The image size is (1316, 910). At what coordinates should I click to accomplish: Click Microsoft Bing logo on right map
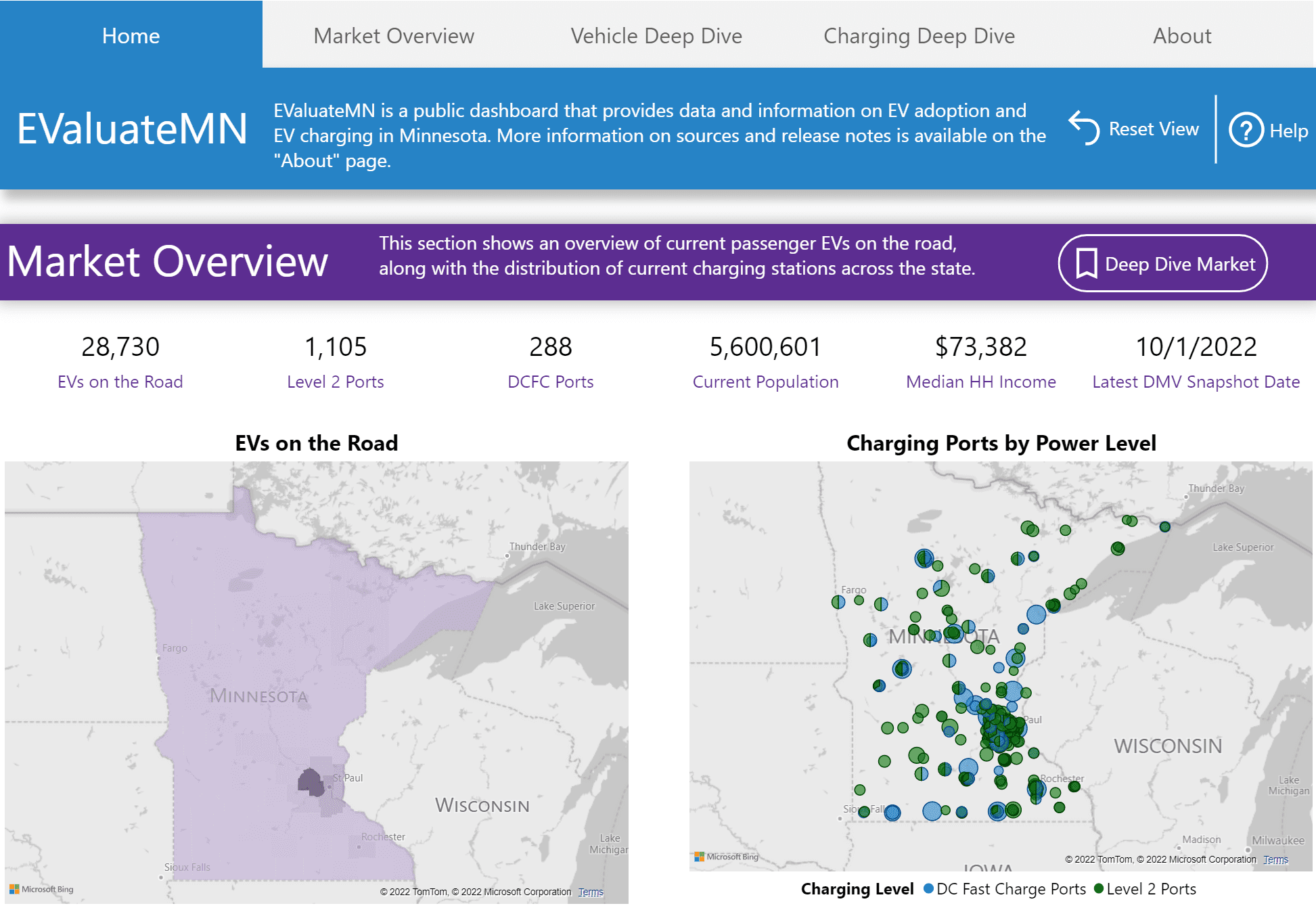click(726, 857)
